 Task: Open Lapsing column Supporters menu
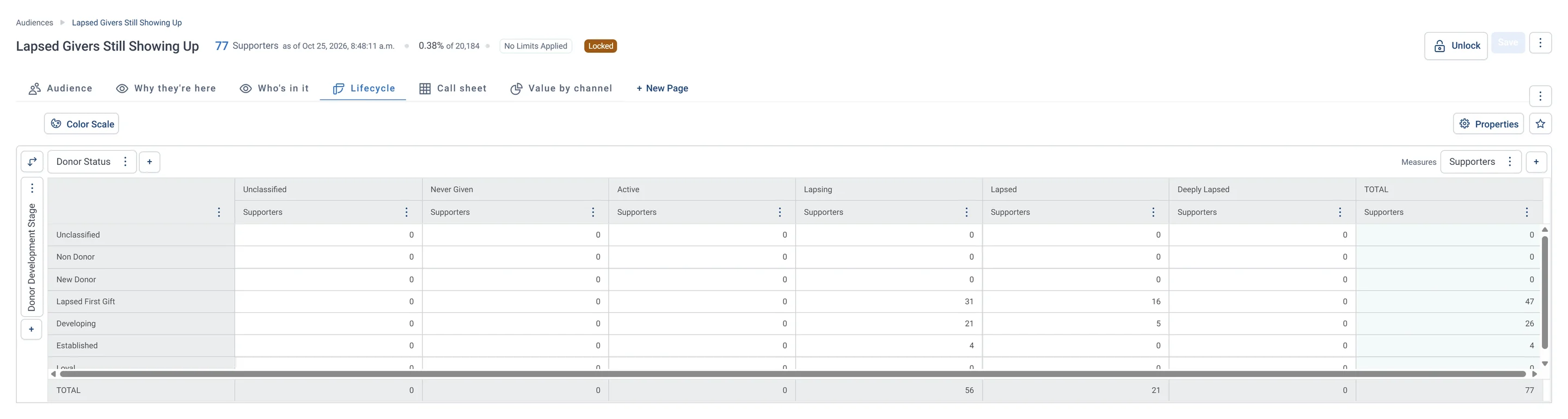point(966,212)
